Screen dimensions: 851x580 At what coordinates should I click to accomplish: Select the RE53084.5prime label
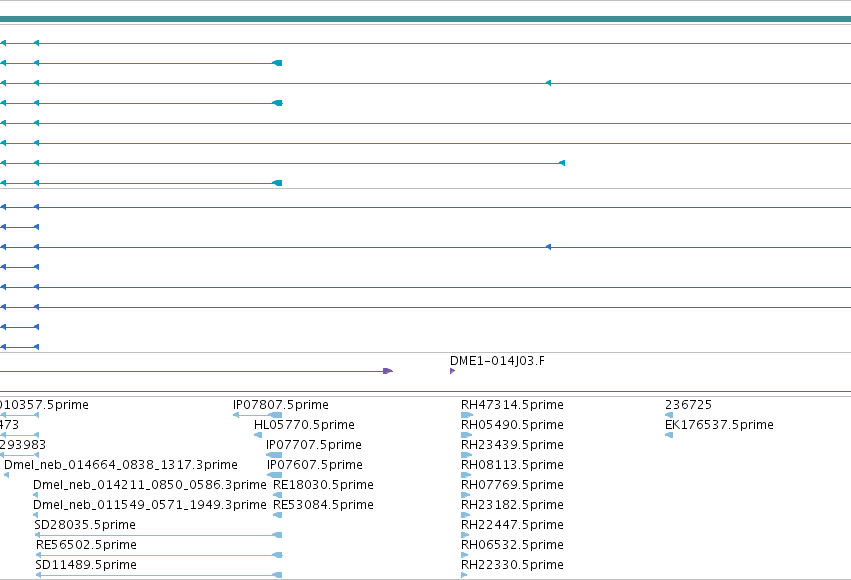point(323,505)
